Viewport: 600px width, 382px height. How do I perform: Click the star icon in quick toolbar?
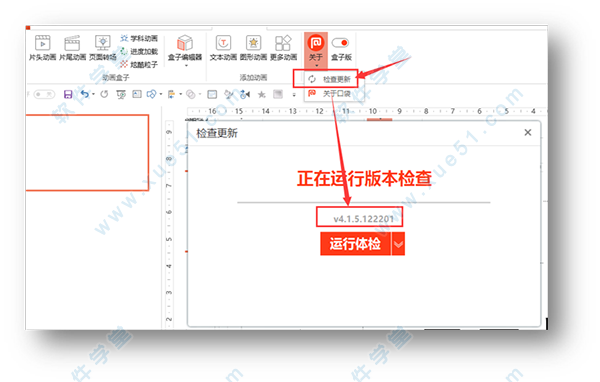pos(261,94)
